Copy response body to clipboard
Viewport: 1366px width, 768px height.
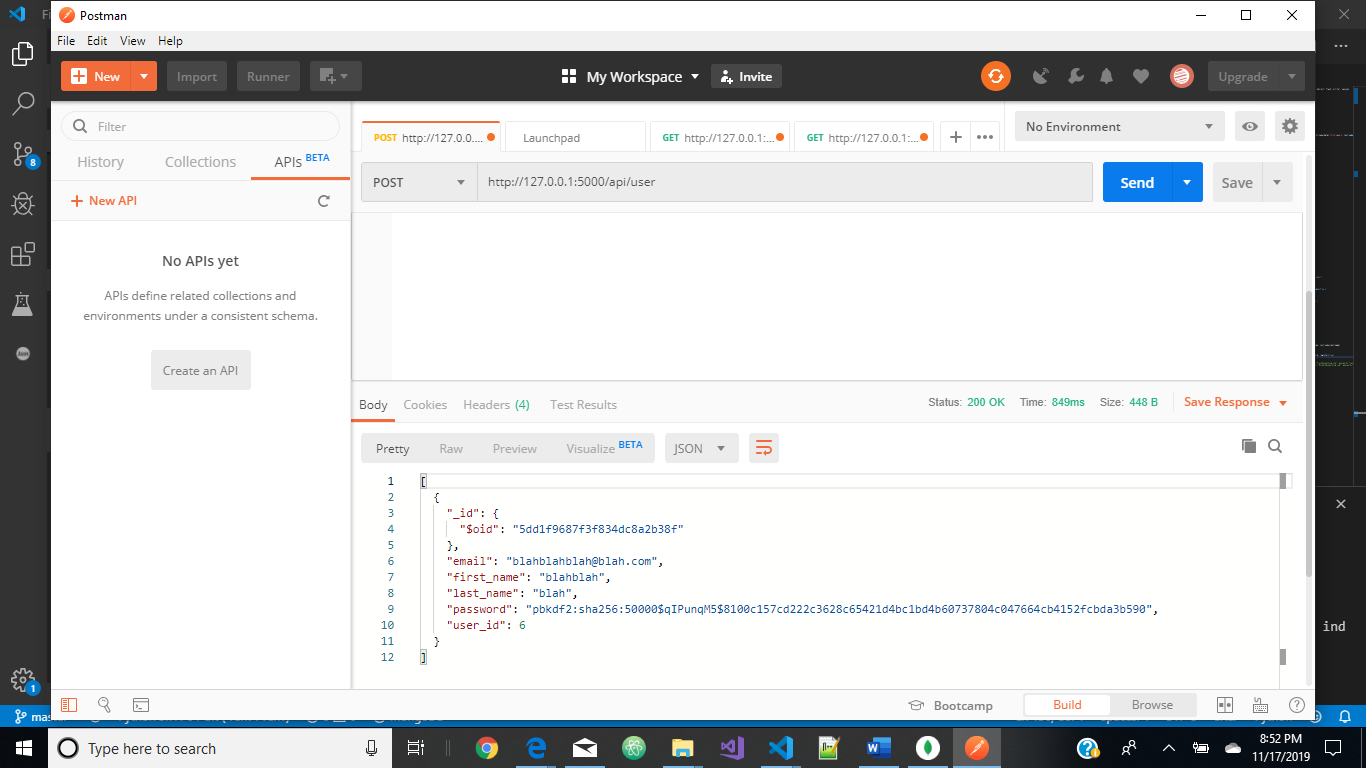1248,446
